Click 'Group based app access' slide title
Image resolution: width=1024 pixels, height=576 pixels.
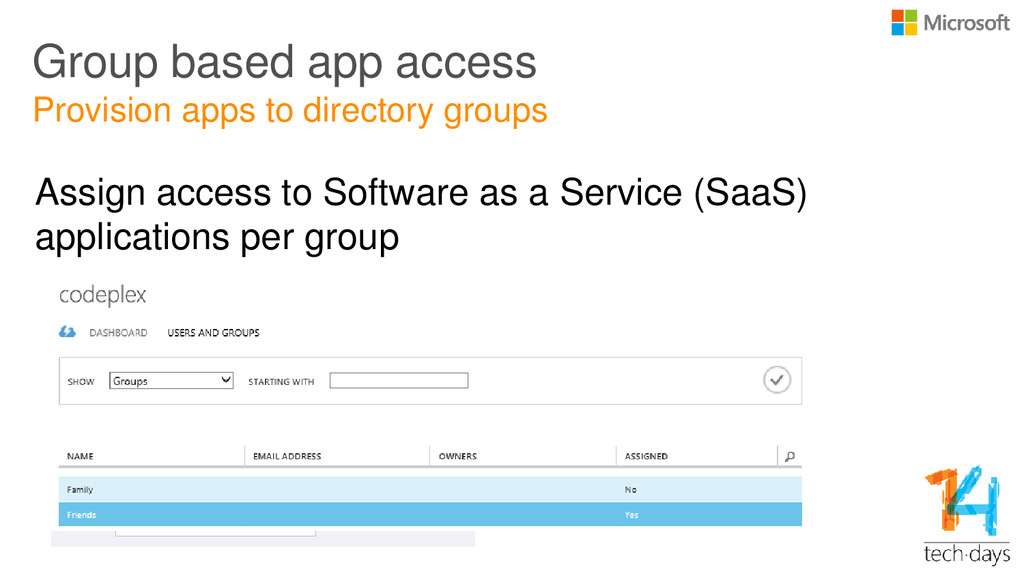click(x=285, y=63)
